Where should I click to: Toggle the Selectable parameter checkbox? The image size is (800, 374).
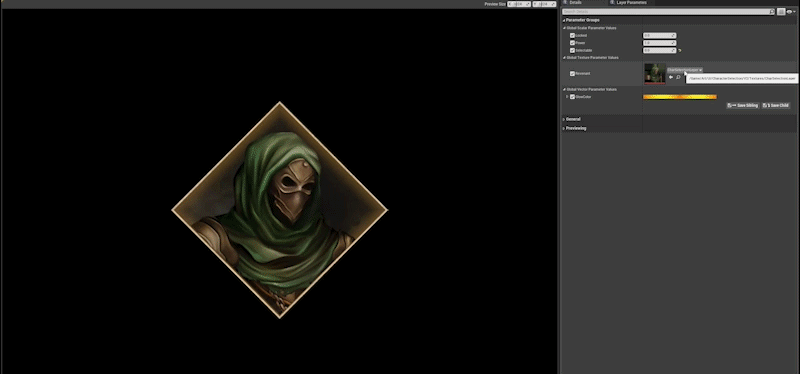(572, 51)
